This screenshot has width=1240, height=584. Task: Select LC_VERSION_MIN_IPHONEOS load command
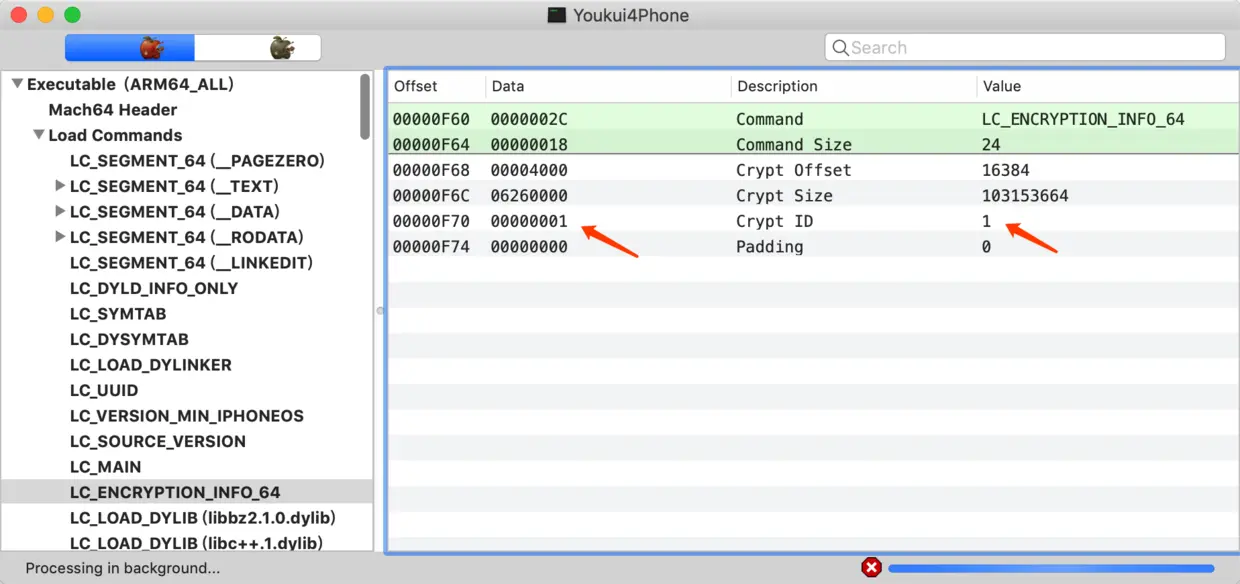186,416
